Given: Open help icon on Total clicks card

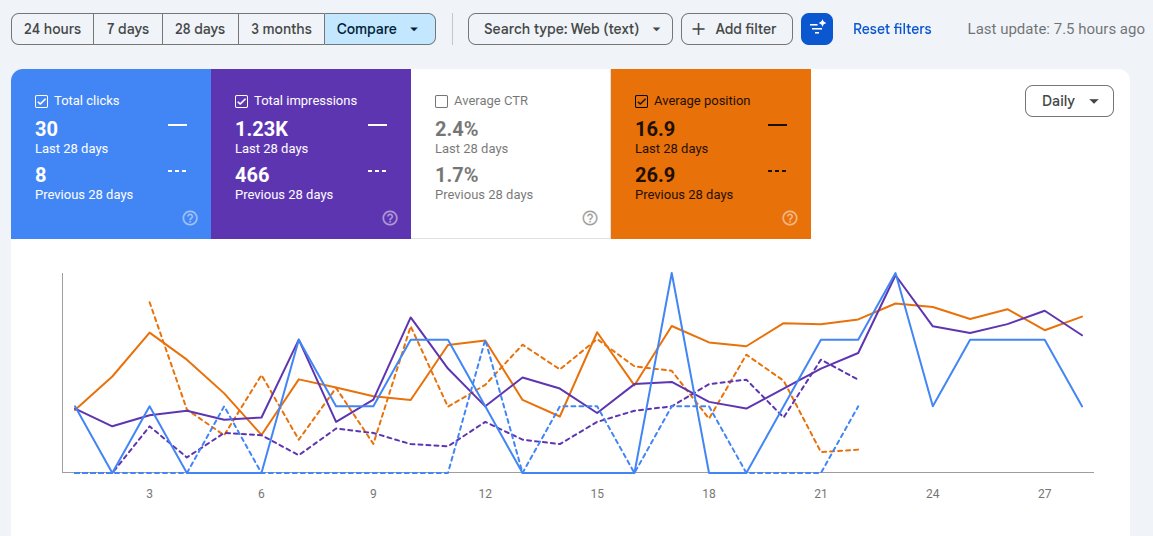Looking at the screenshot, I should tap(190, 218).
